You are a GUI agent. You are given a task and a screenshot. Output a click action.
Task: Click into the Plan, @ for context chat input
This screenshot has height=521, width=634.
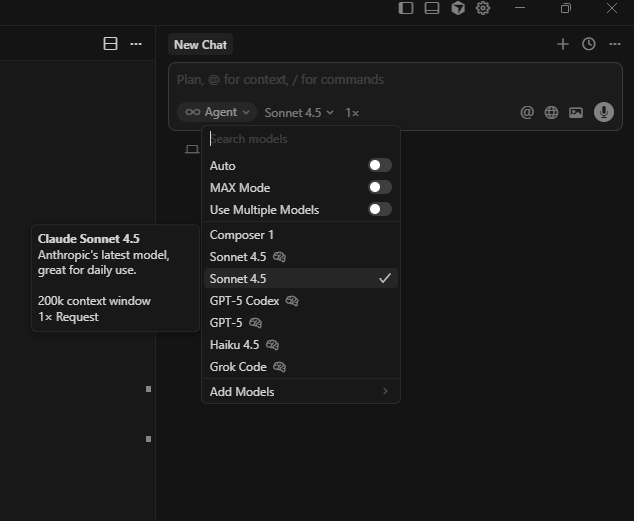pos(395,80)
